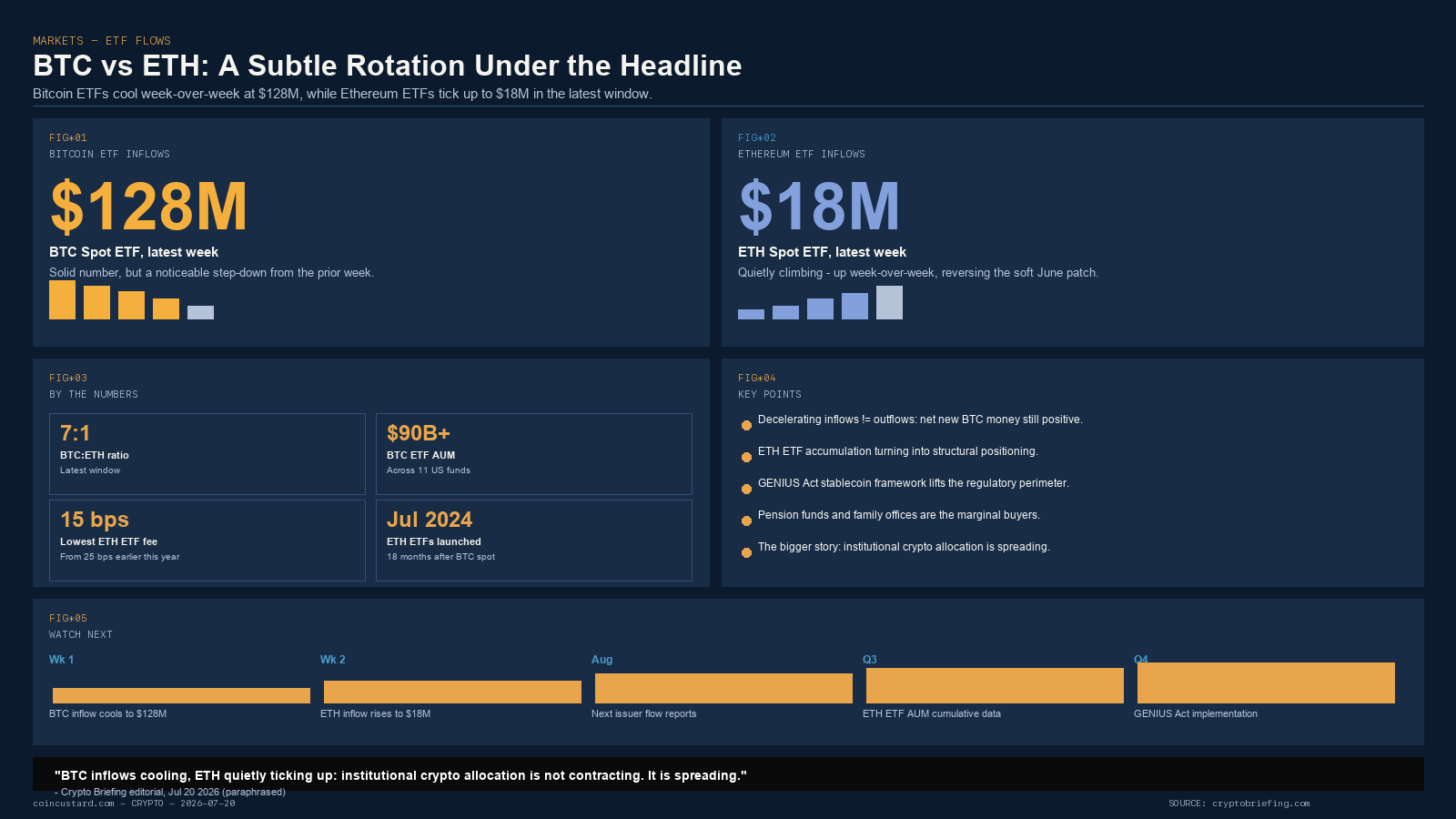Click the Q3 timeline bar
1456x819 pixels.
point(995,685)
